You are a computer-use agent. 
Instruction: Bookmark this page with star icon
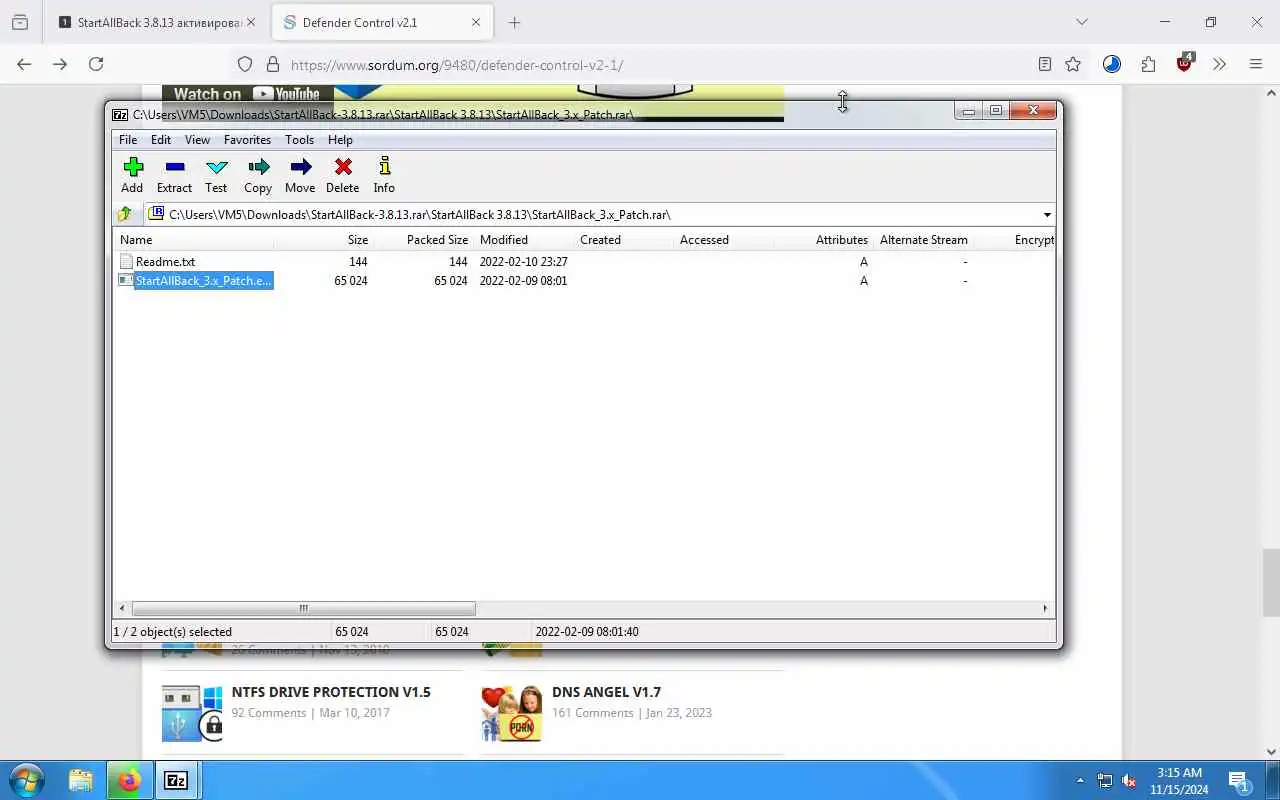1073,64
